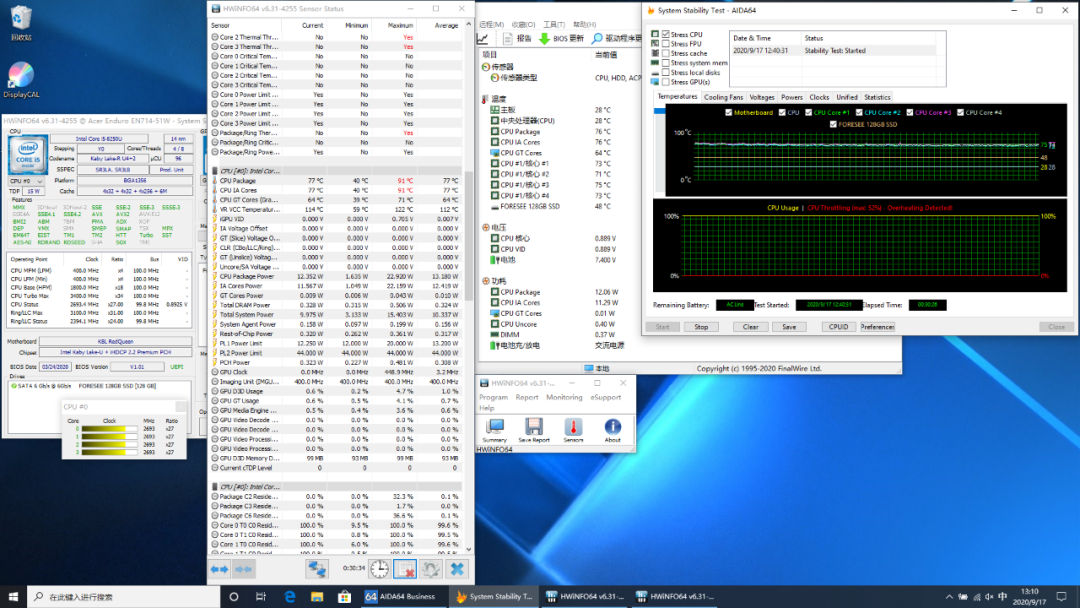Image resolution: width=1080 pixels, height=608 pixels.
Task: Switch to the Cooling Fans tab
Action: (723, 97)
